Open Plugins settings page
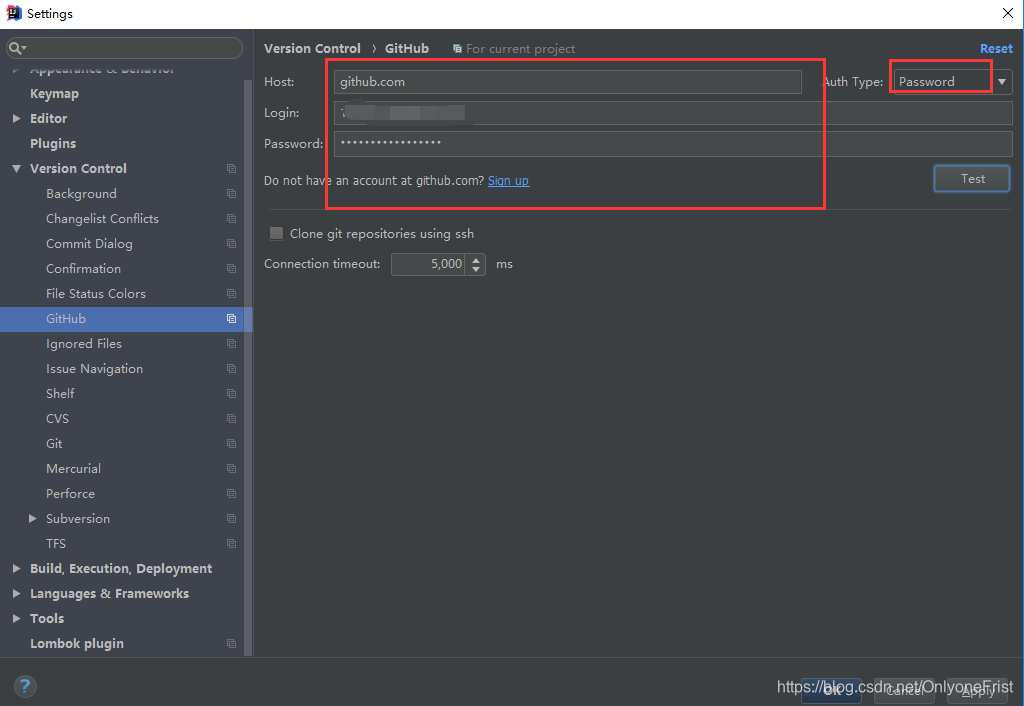1024x706 pixels. pos(53,144)
